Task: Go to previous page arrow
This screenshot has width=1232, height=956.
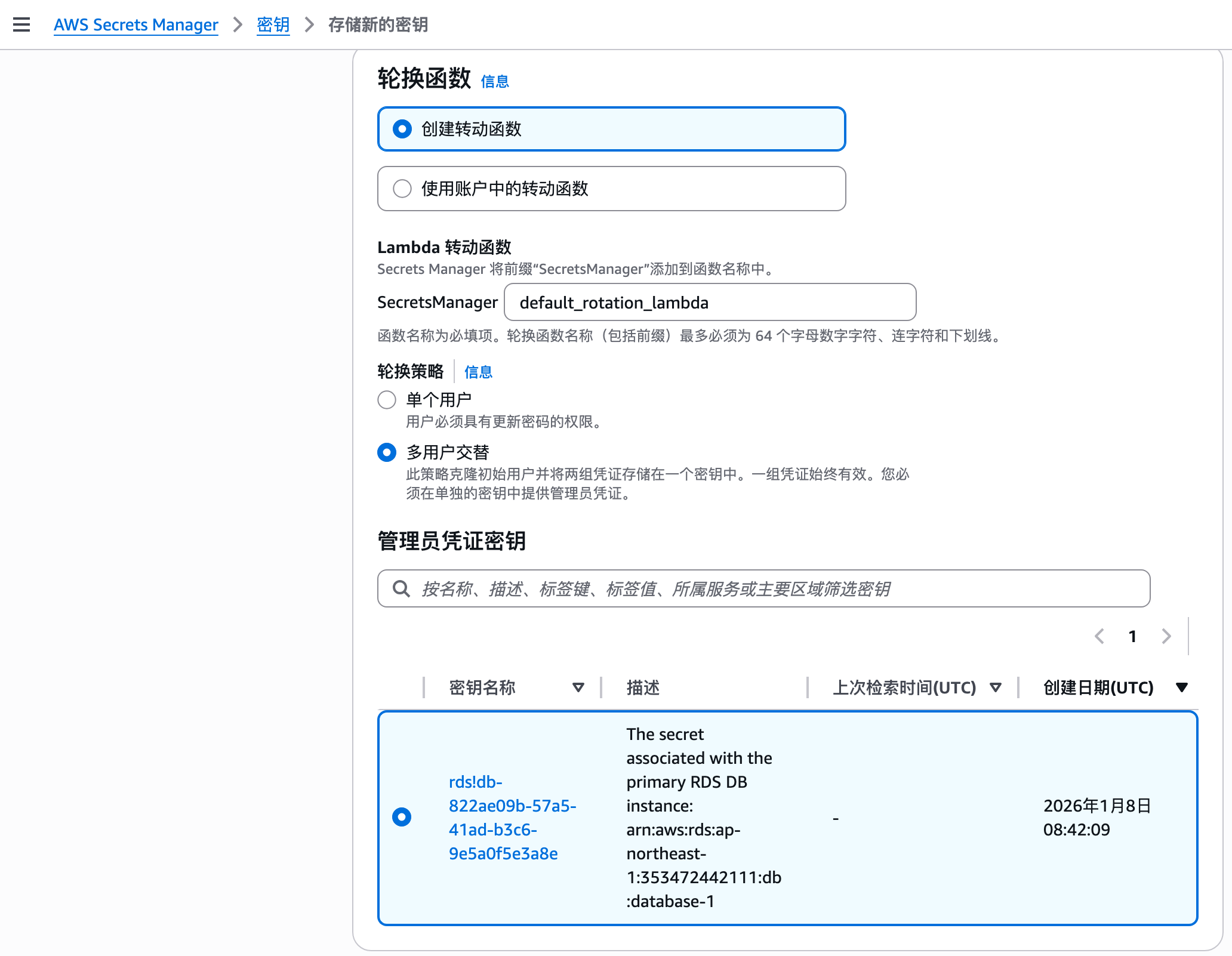Action: (x=1099, y=636)
